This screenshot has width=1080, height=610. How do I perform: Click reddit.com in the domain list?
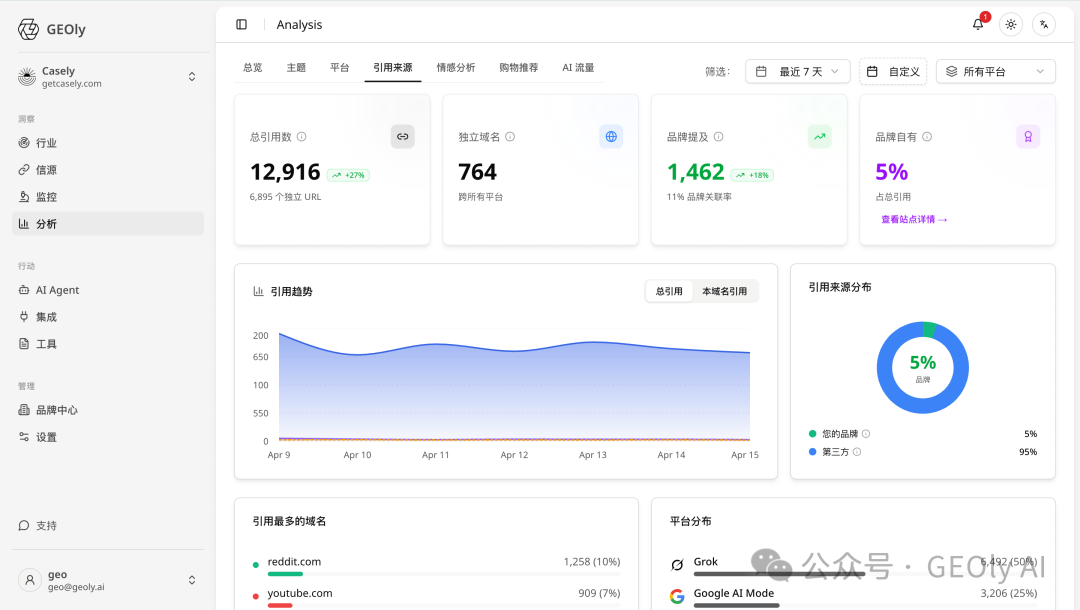pos(294,562)
